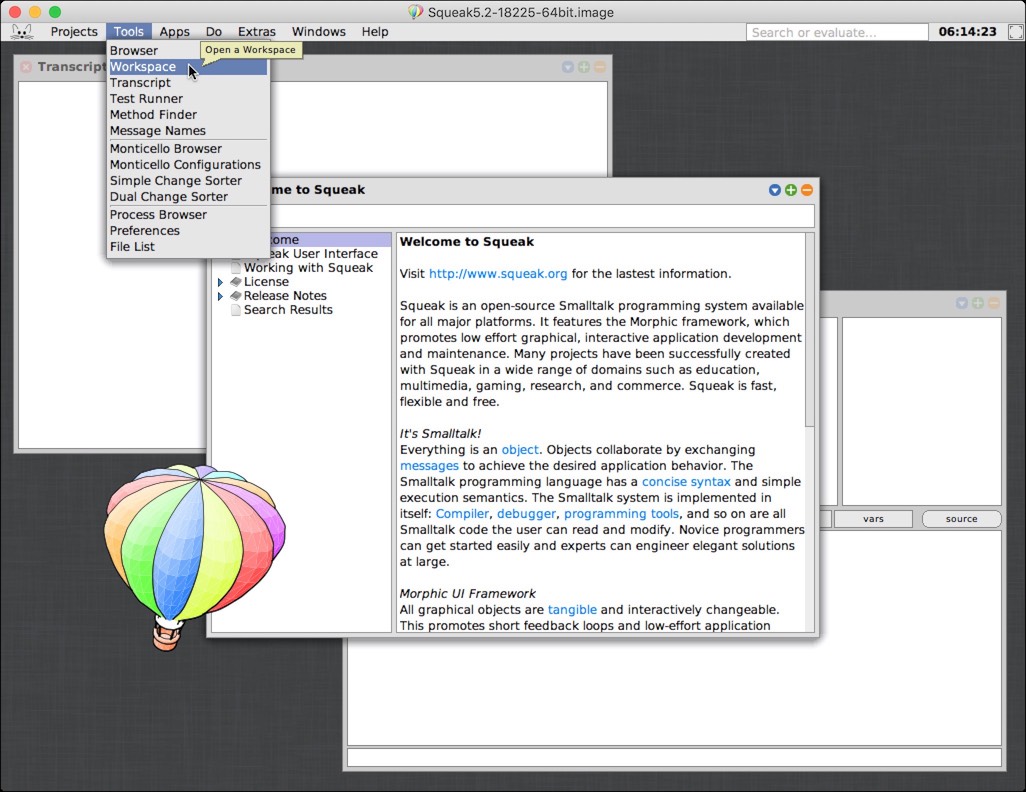The image size is (1026, 792).
Task: Open Welcome window menu blue arrow icon
Action: (775, 190)
